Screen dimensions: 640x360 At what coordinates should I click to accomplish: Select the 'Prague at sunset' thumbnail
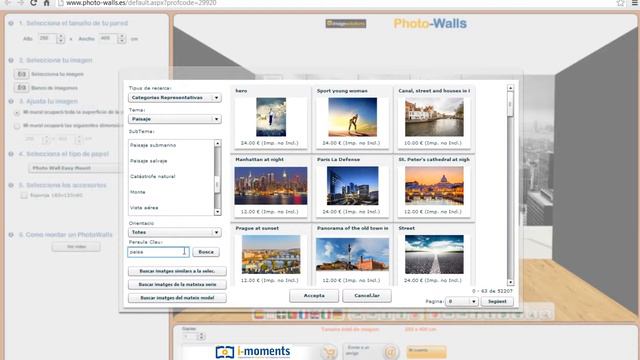pyautogui.click(x=271, y=254)
